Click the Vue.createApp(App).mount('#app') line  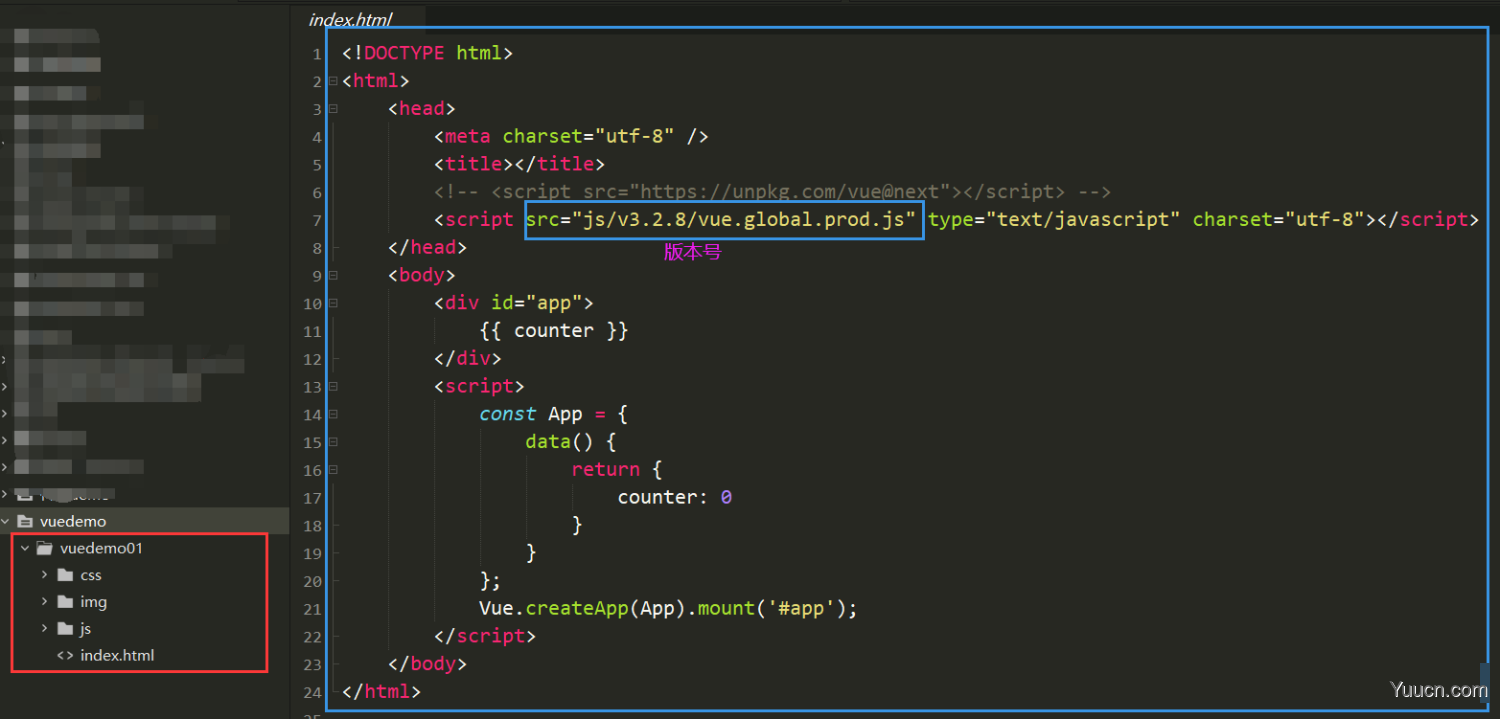pyautogui.click(x=668, y=608)
